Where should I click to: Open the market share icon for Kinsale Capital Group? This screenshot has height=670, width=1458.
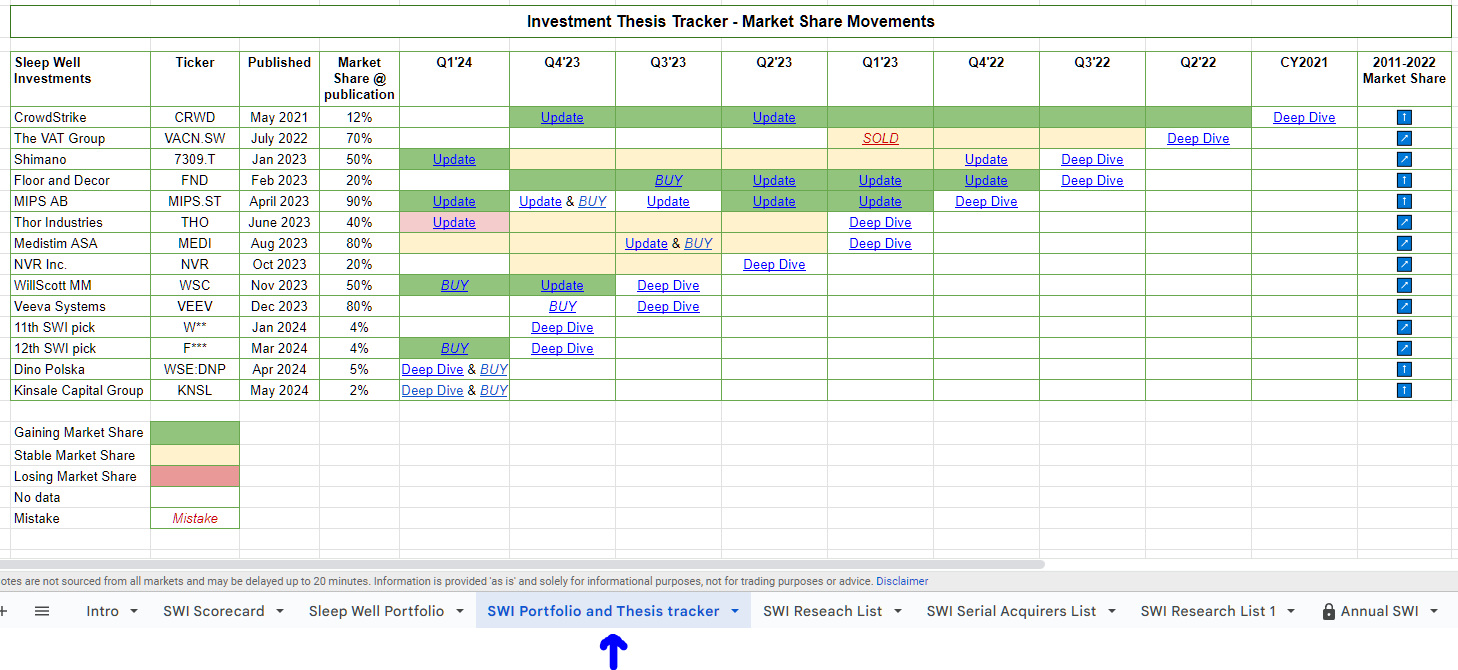[1404, 391]
